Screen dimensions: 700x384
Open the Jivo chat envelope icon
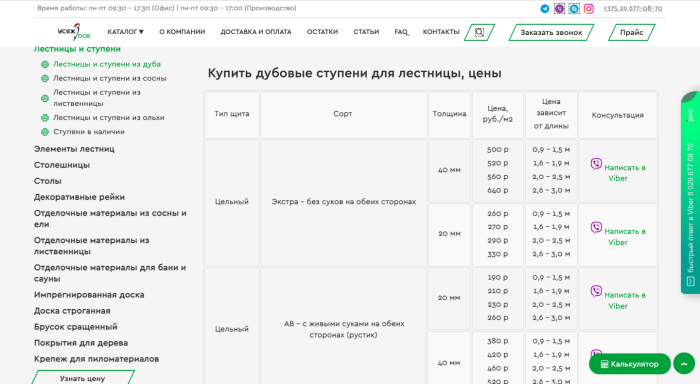click(691, 281)
